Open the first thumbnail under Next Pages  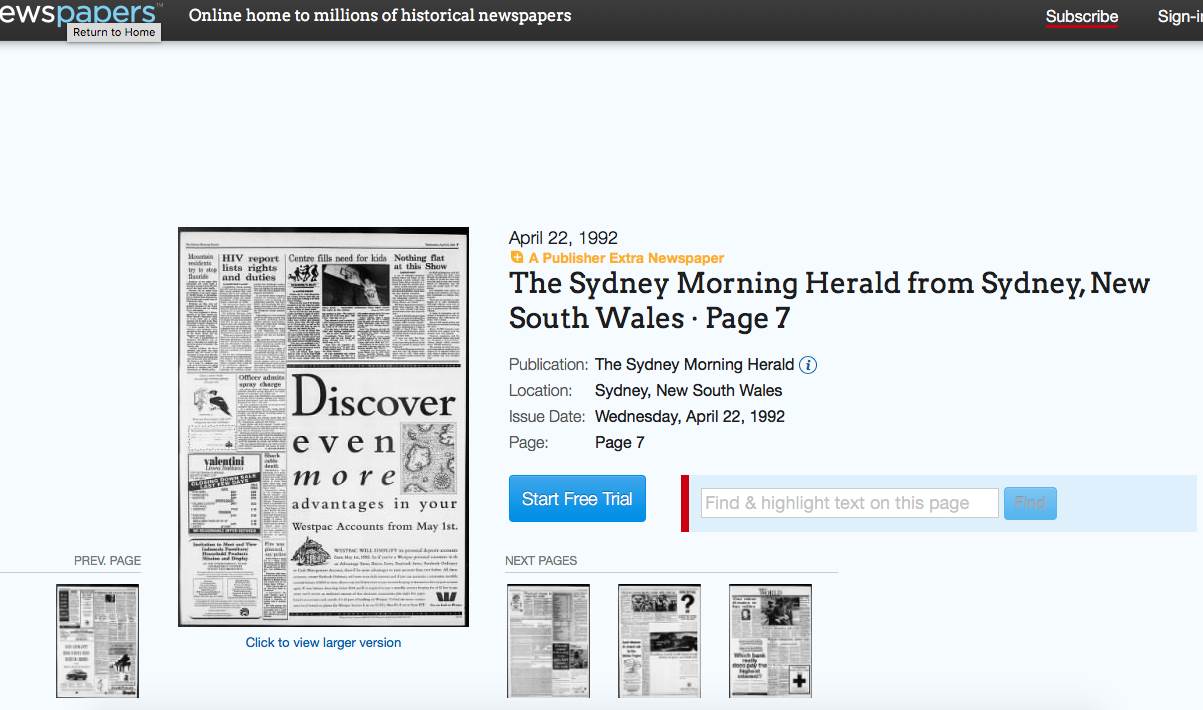coord(548,640)
